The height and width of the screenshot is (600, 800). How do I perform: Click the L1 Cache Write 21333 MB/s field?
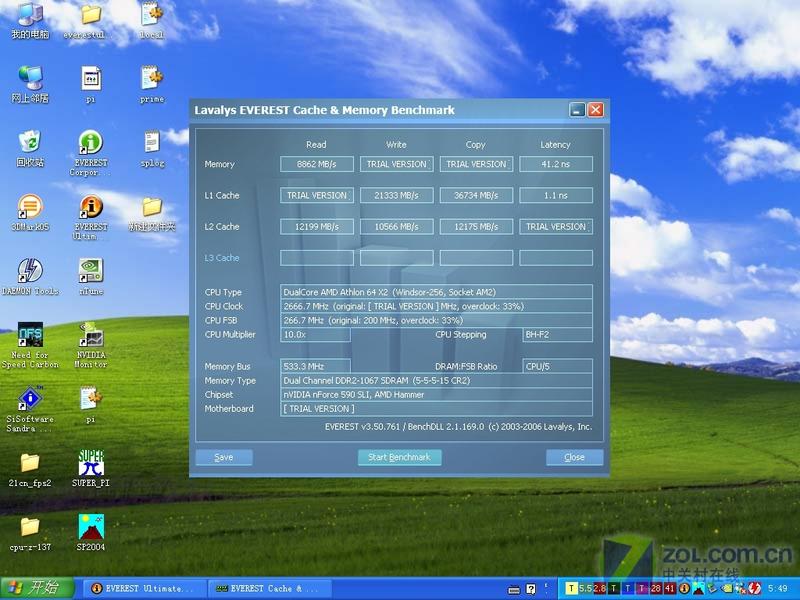[396, 195]
